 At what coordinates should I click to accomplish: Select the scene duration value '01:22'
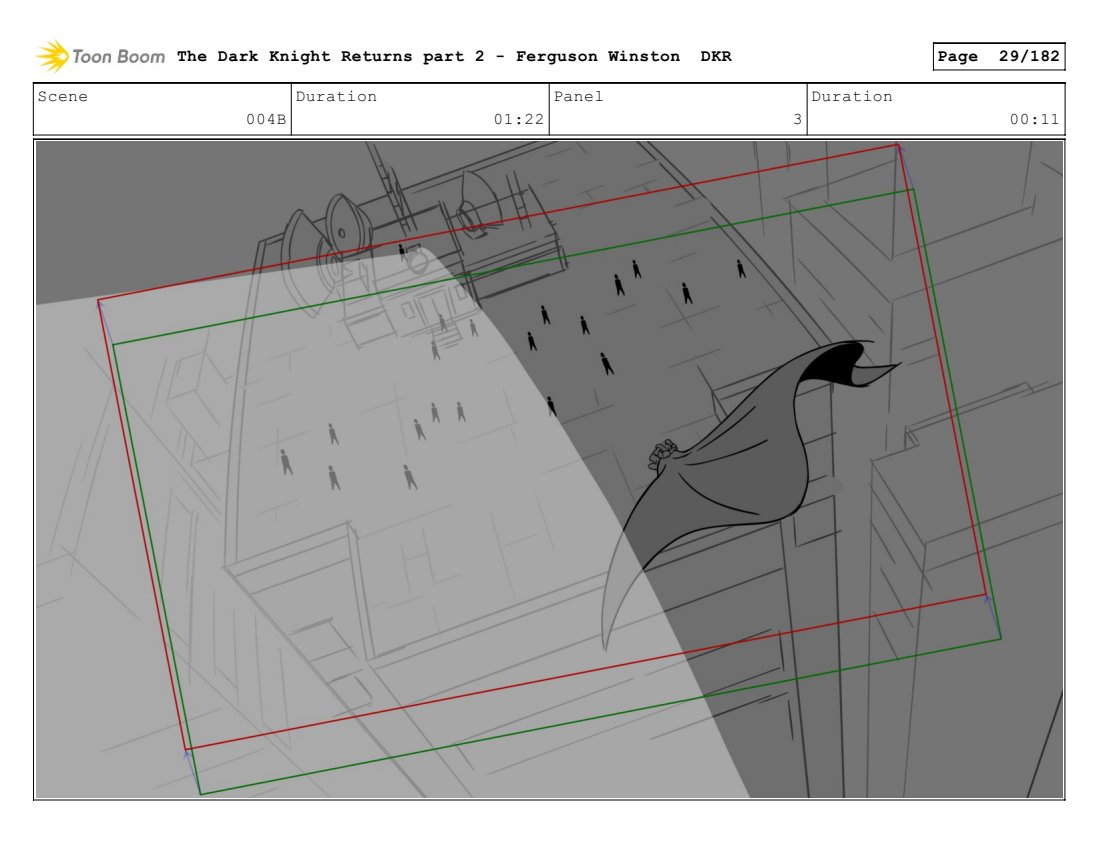[x=518, y=119]
